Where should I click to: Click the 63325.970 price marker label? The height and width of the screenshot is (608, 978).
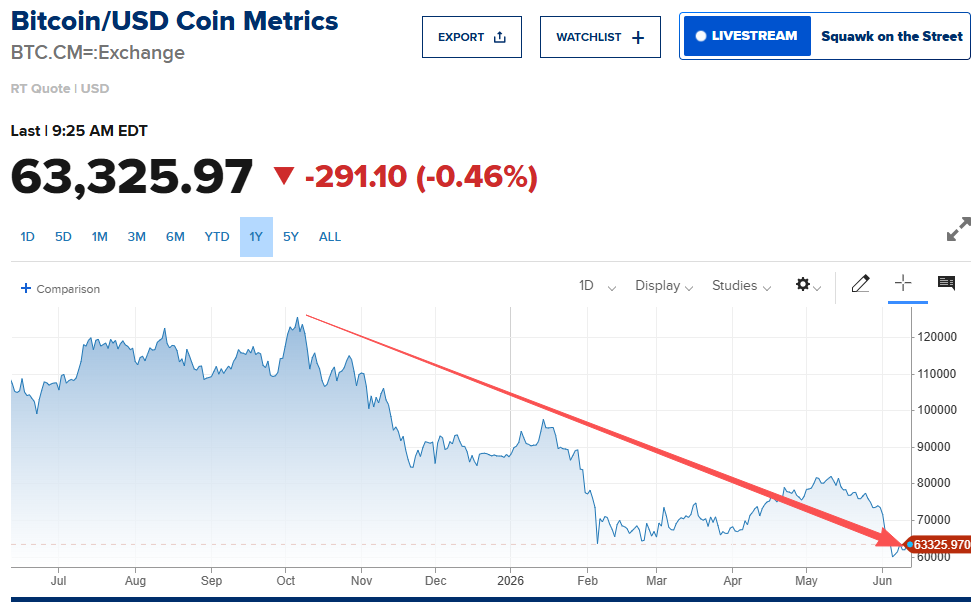(939, 544)
